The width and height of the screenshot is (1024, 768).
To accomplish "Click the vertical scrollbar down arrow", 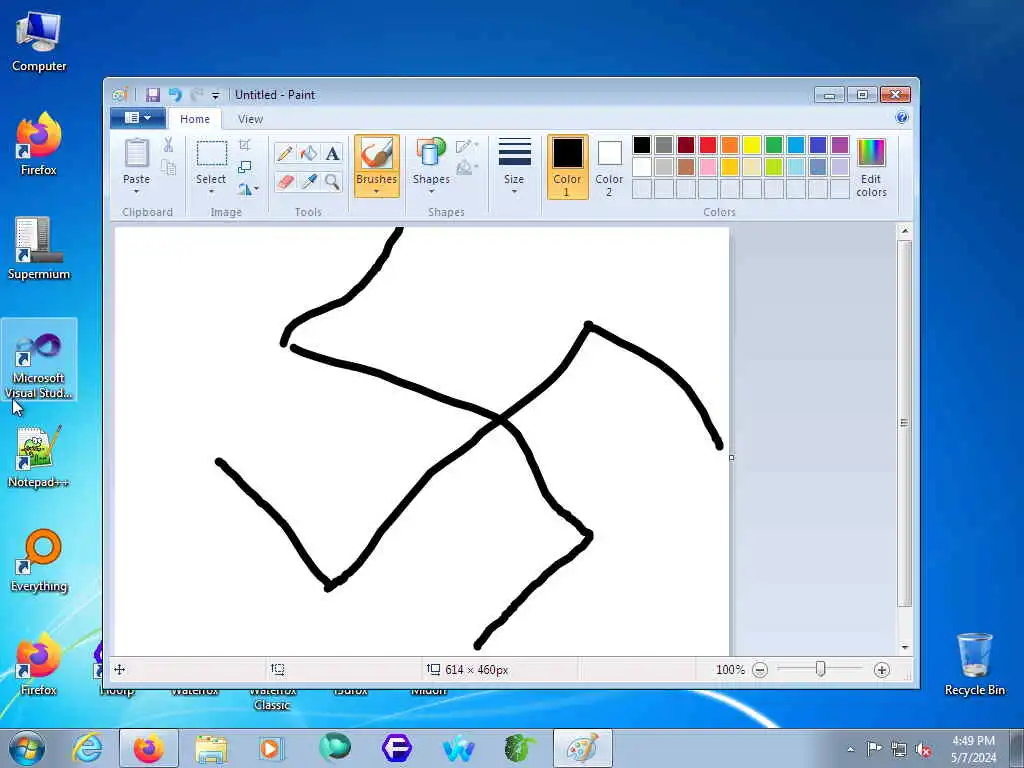I will [904, 648].
